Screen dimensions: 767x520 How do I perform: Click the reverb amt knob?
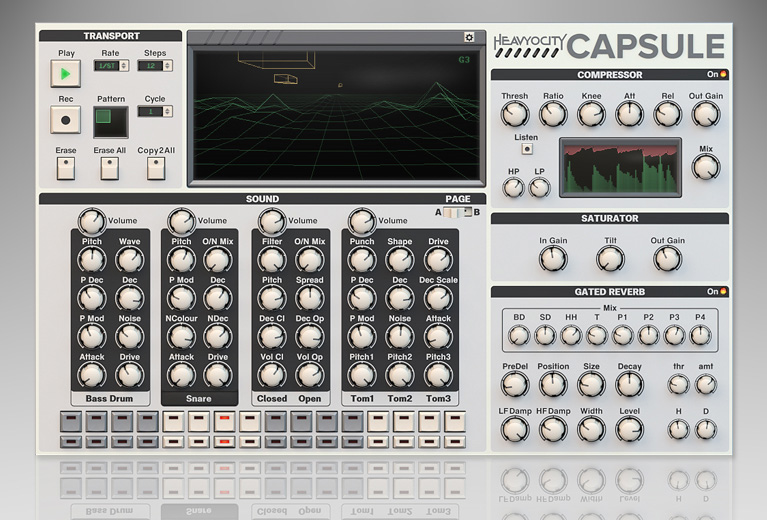coord(706,384)
